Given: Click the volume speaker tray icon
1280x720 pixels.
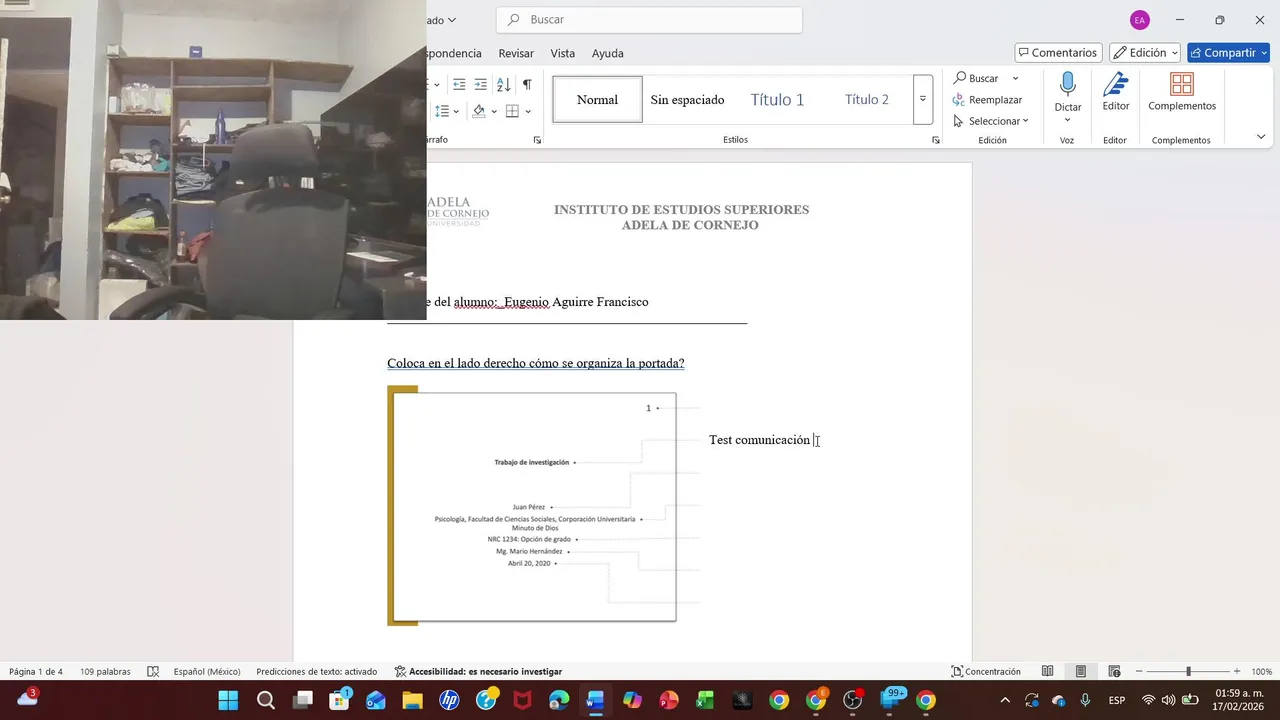Looking at the screenshot, I should point(1168,700).
